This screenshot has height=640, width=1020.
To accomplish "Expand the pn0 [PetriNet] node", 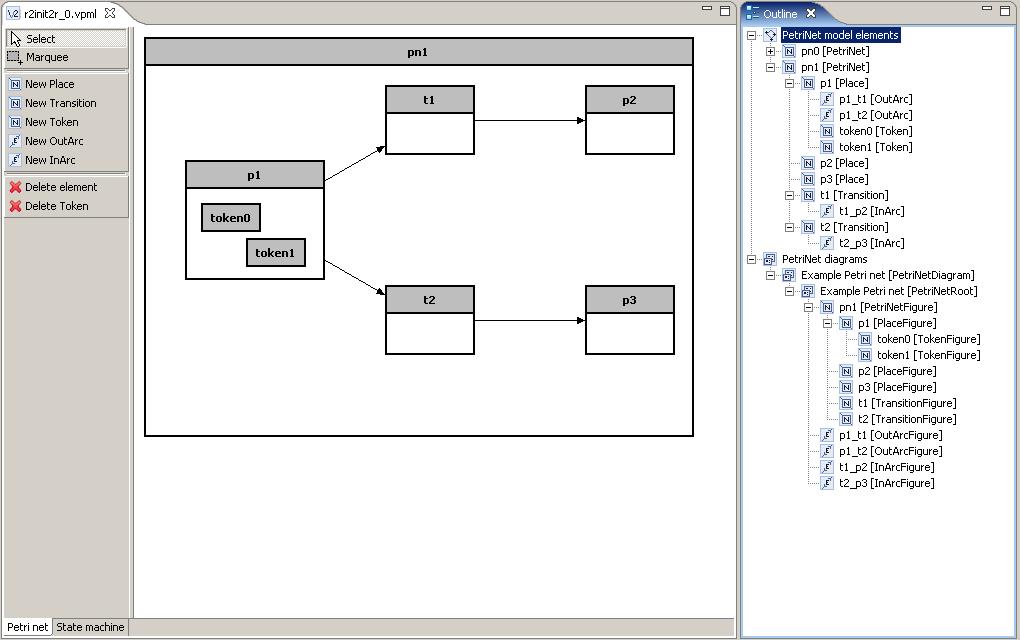I will click(x=770, y=51).
